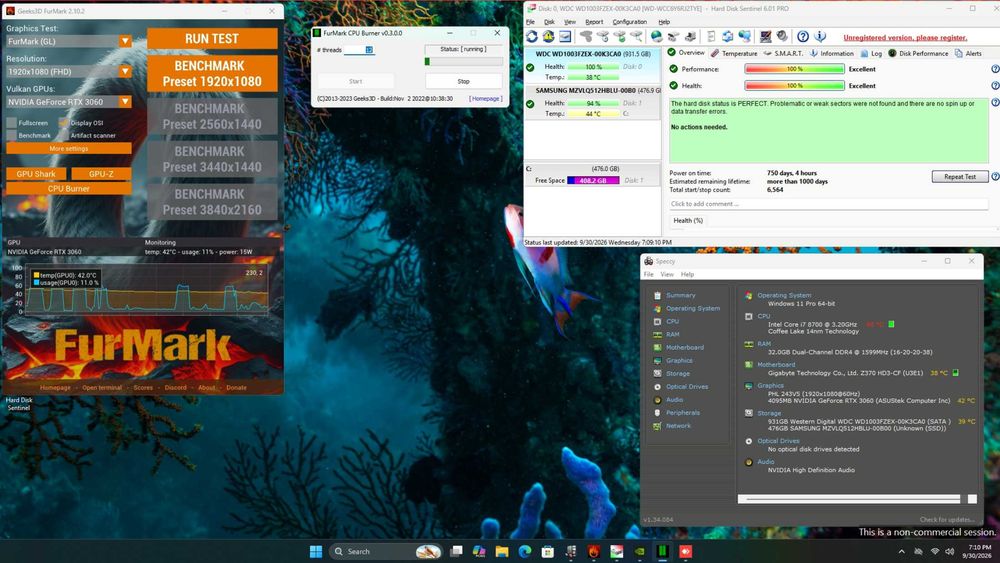Image resolution: width=1000 pixels, height=563 pixels.
Task: Open Windows Start menu
Action: 316,552
